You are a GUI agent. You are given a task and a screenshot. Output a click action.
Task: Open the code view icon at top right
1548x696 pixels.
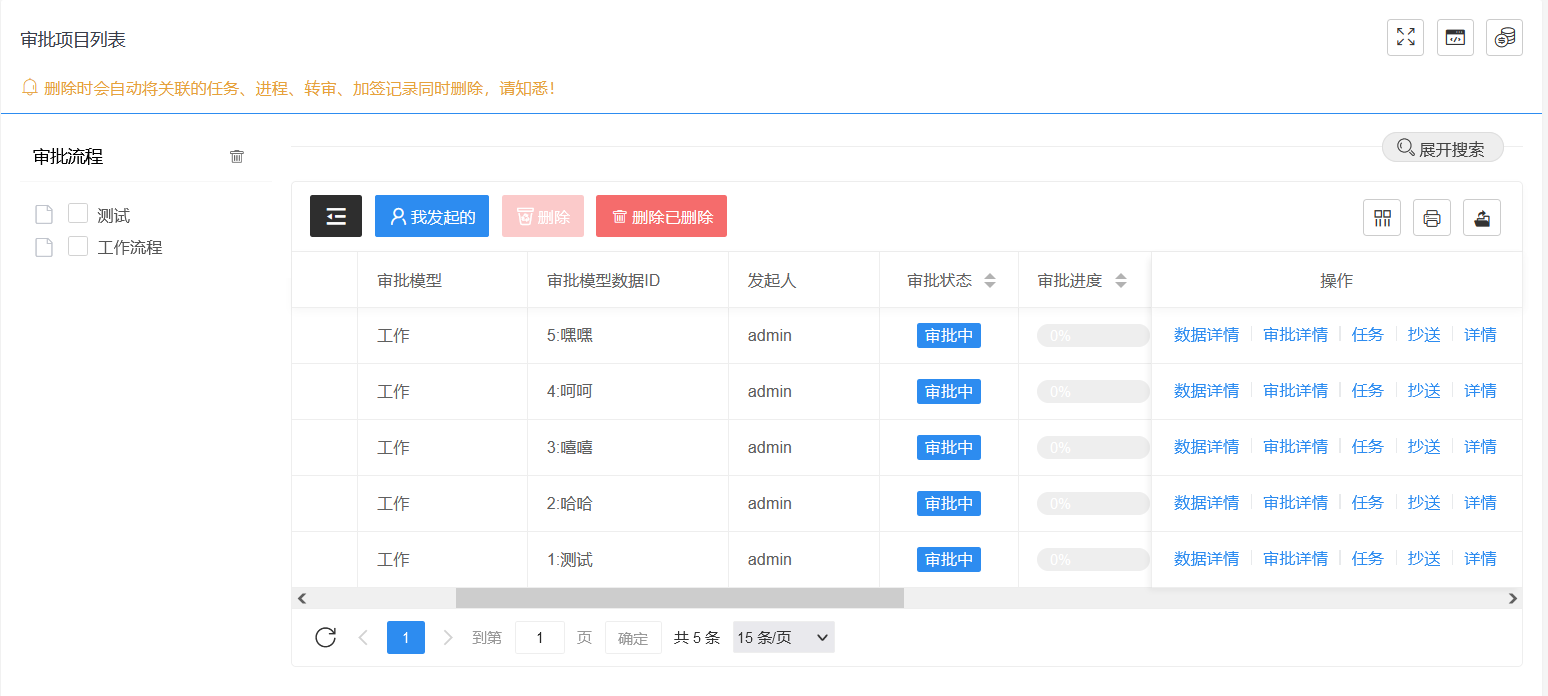1455,37
